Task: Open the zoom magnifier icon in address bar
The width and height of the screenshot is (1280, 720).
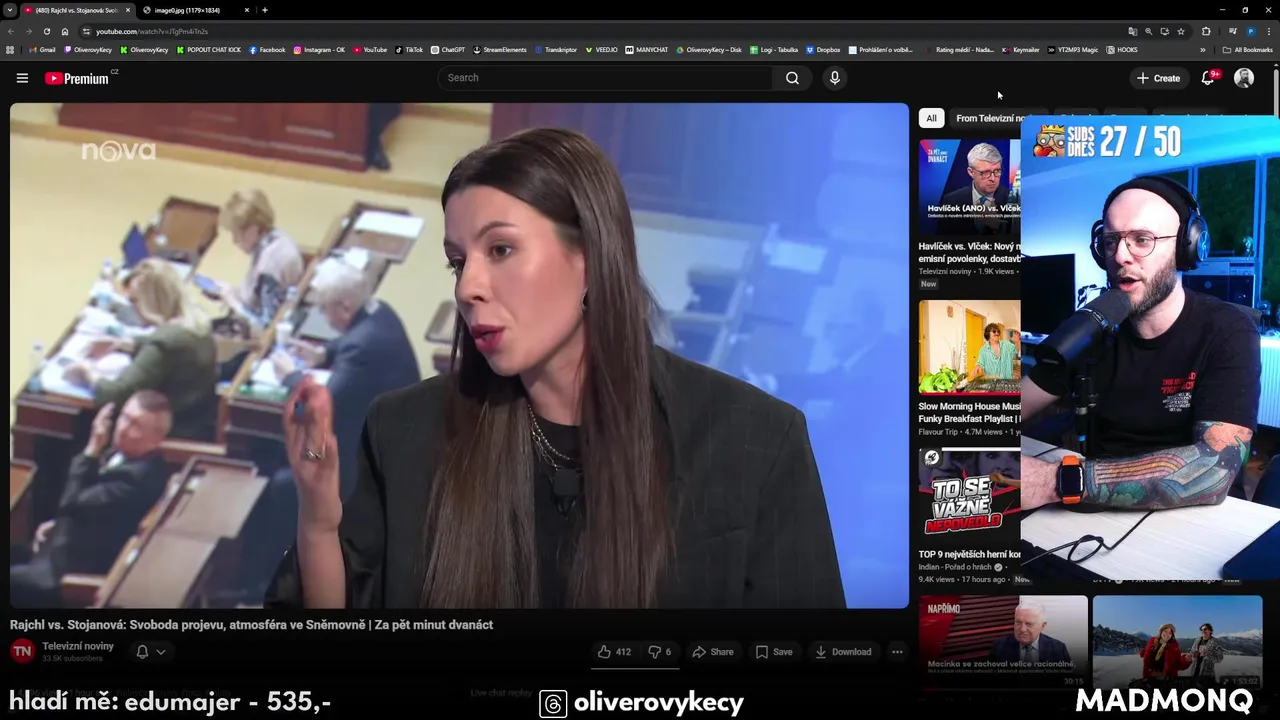Action: click(1148, 31)
